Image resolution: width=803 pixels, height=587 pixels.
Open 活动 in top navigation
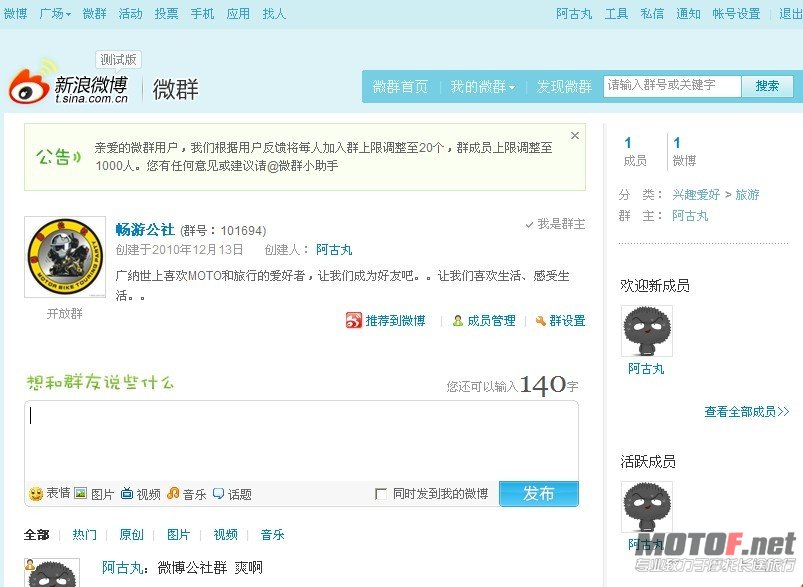coord(131,14)
